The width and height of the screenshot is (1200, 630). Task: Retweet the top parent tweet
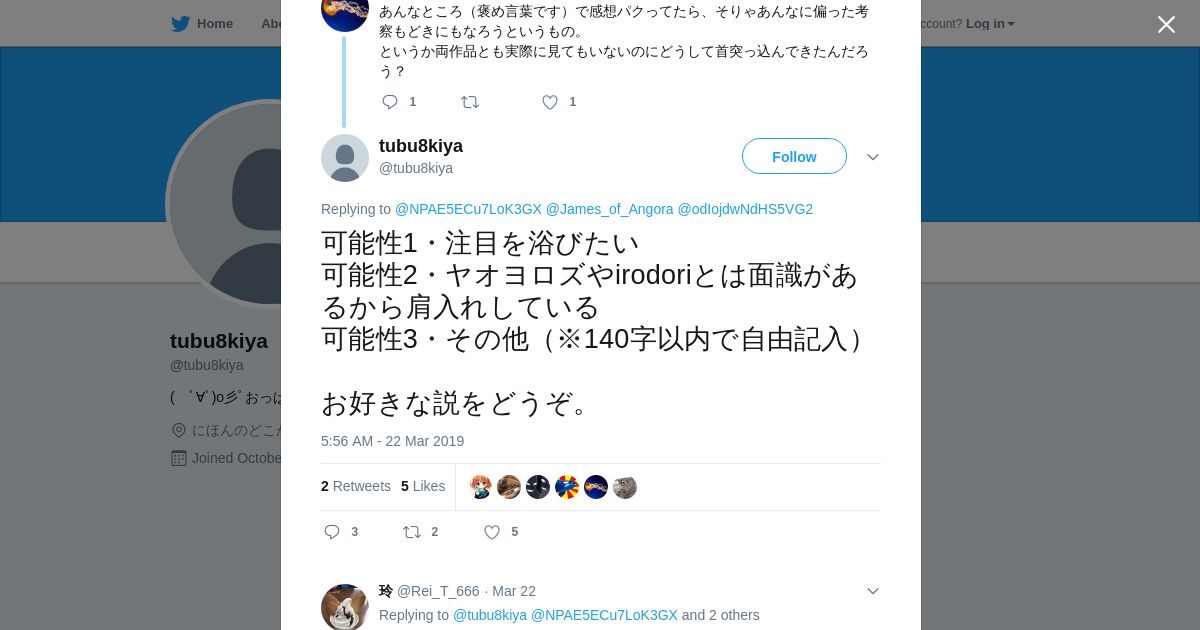[x=470, y=102]
